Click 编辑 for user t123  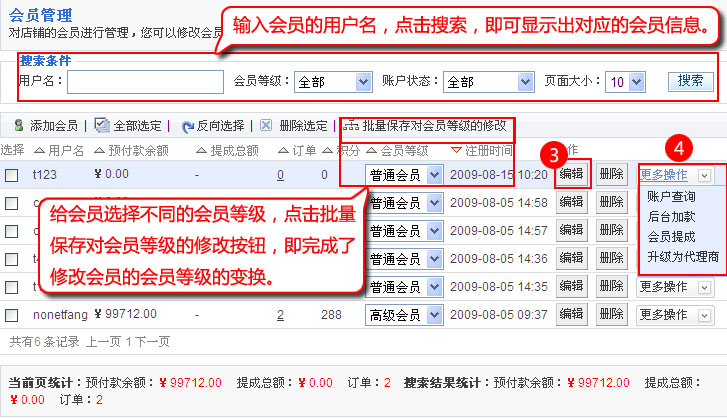[571, 174]
